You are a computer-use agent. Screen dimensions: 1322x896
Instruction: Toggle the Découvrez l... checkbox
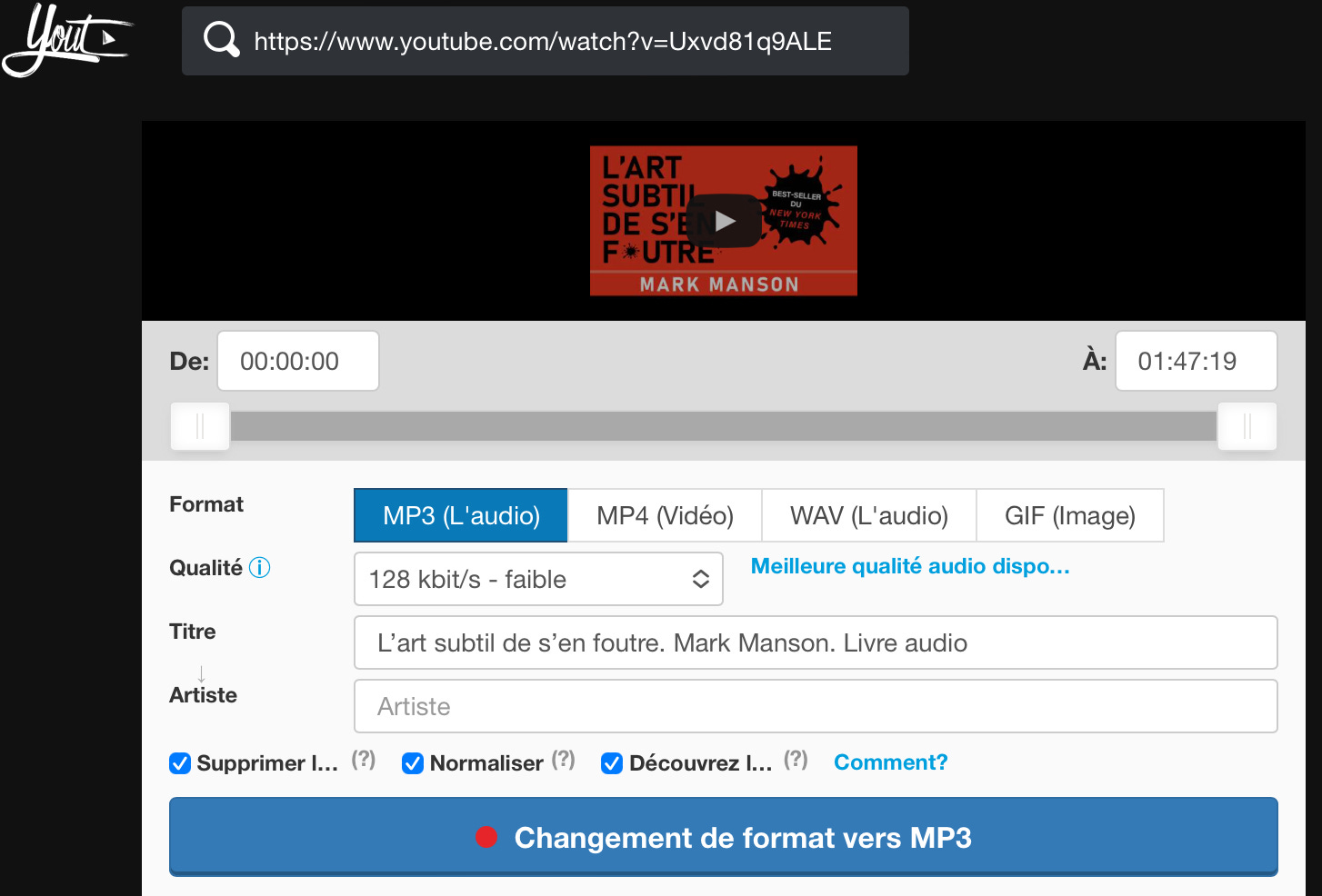[612, 763]
